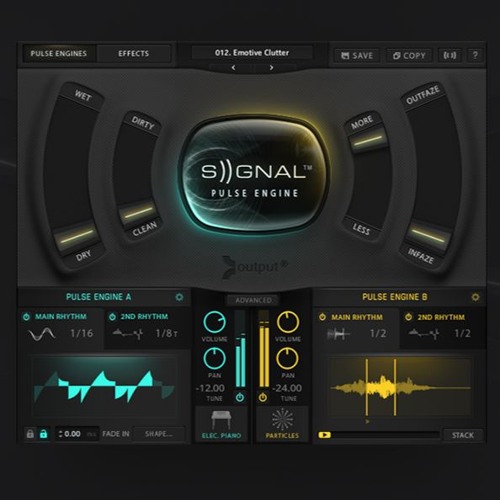Select the Particles instrument source
This screenshot has height=500, width=500.
[282, 424]
